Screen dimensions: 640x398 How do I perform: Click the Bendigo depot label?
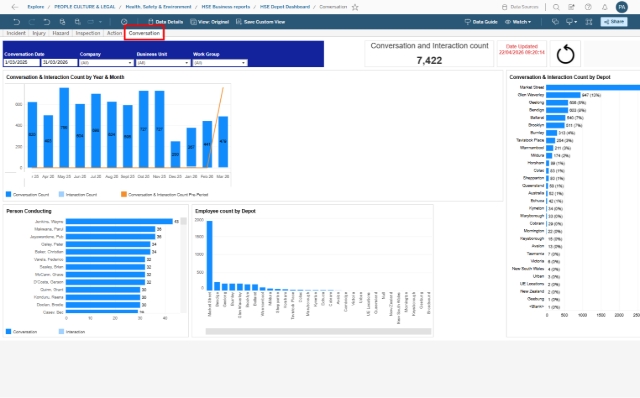coord(536,110)
